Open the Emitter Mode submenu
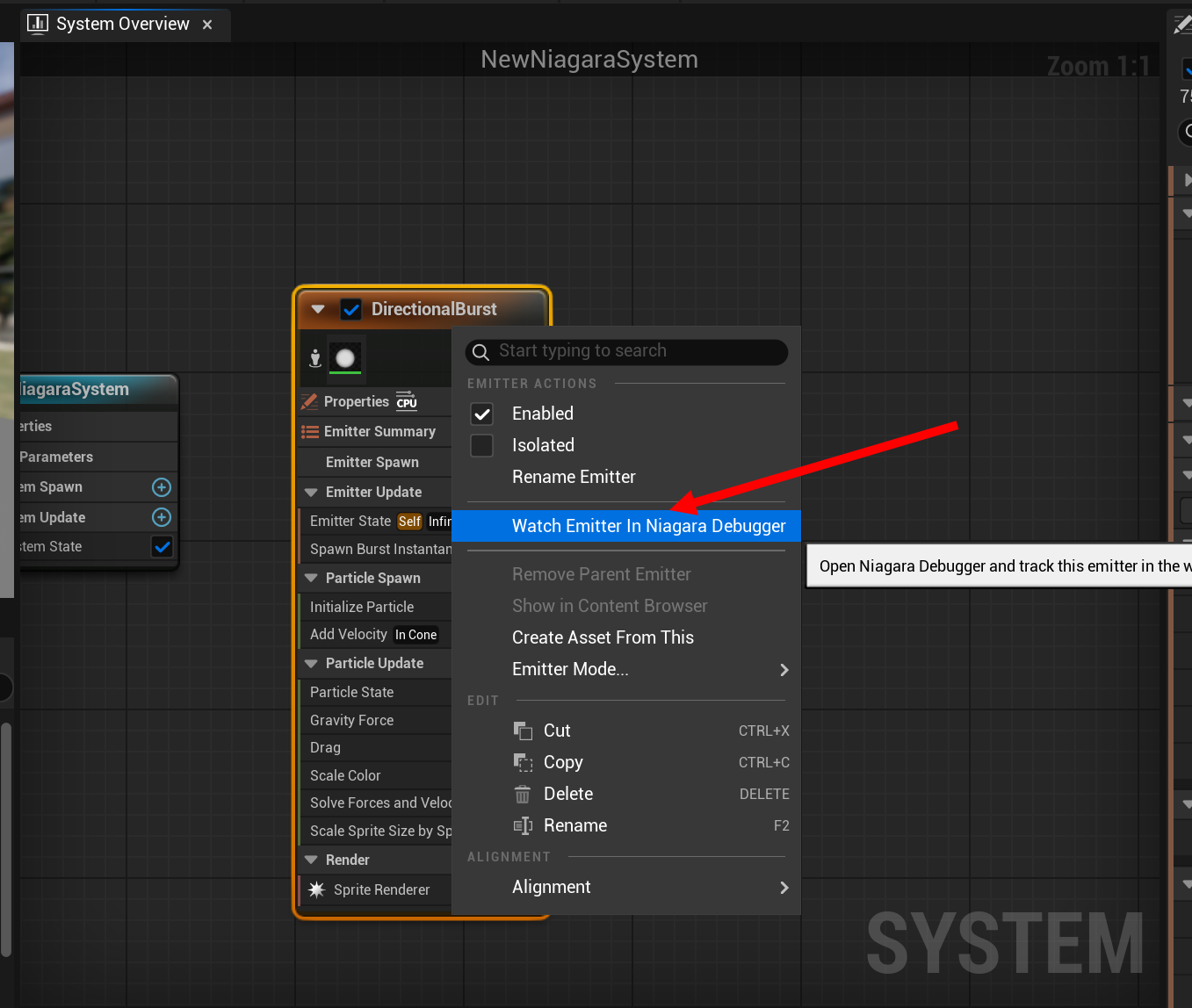Screen dimensions: 1192x1008 pyautogui.click(x=626, y=669)
